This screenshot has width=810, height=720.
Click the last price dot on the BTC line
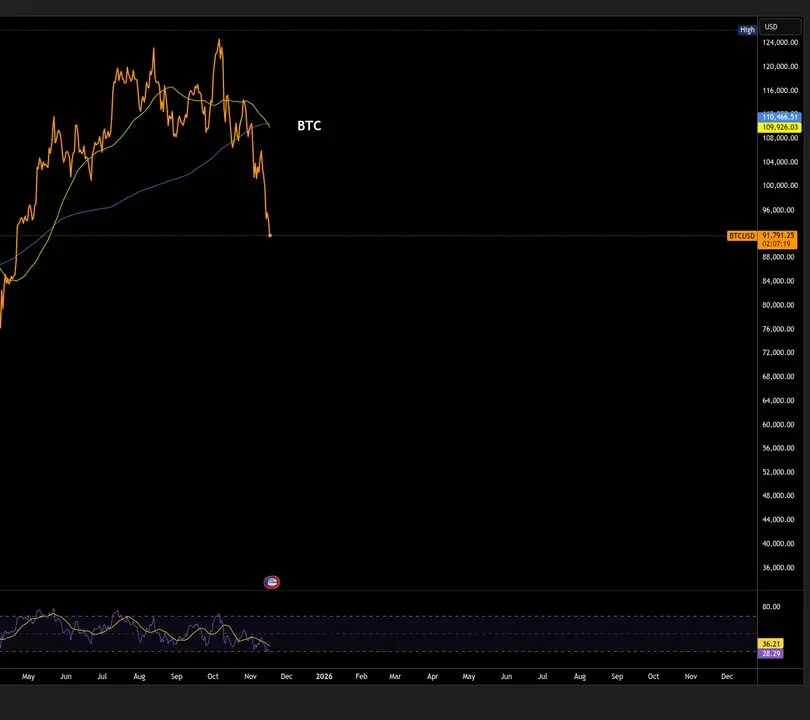click(270, 236)
